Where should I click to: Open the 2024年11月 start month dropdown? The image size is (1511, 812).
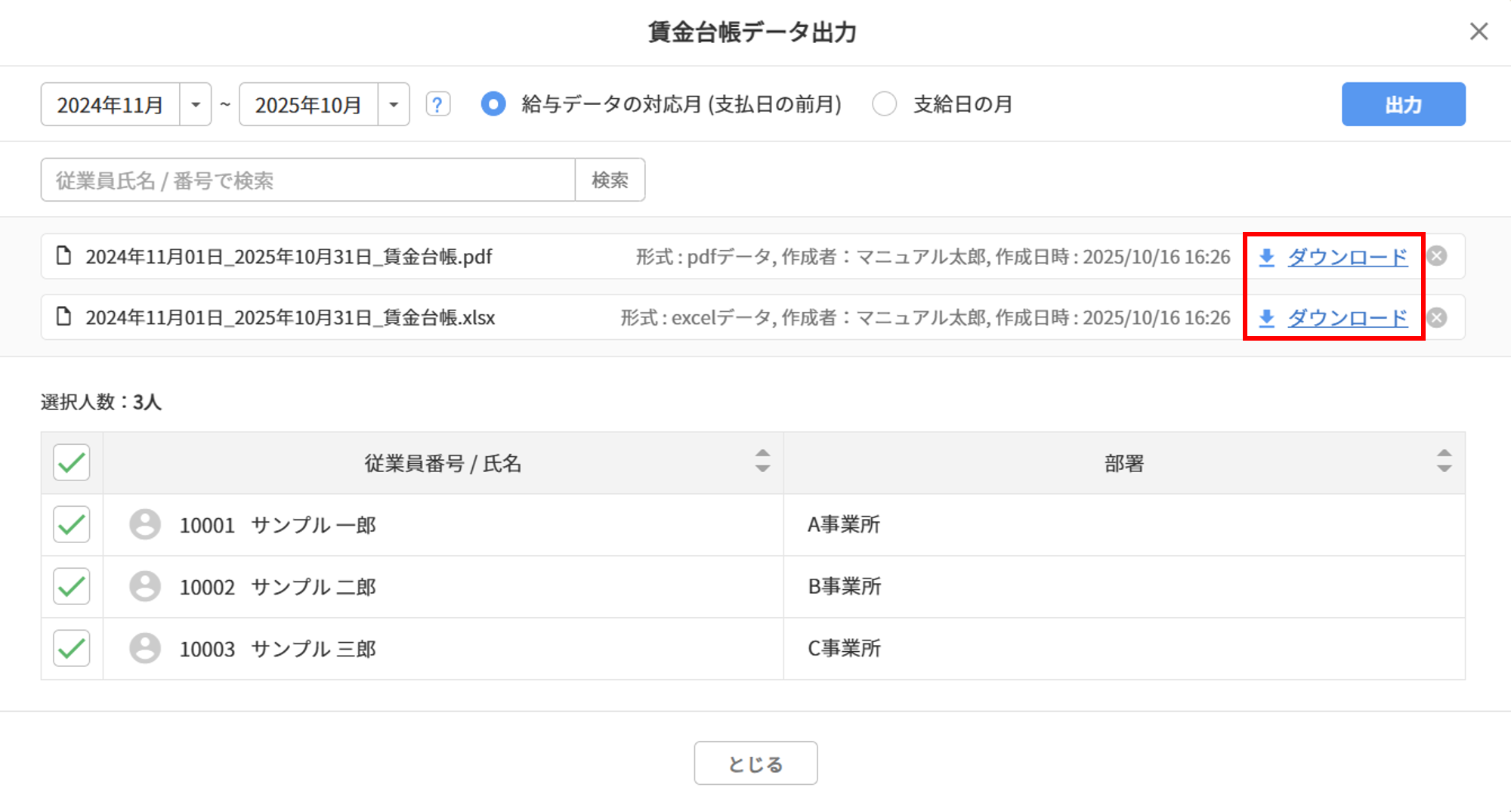196,104
